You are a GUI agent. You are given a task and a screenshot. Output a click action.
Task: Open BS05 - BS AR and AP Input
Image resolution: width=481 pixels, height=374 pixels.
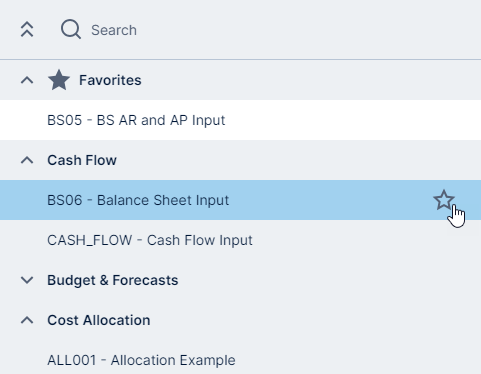tap(136, 120)
